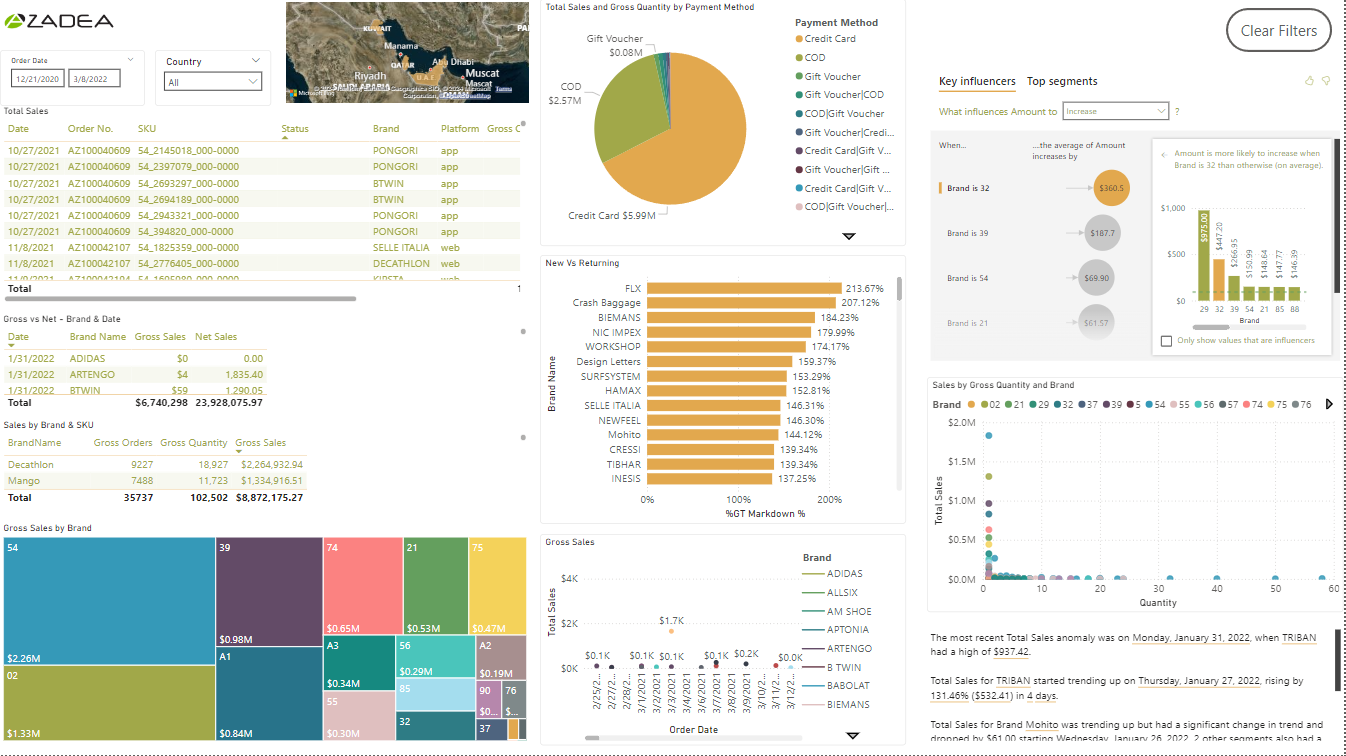The image size is (1346, 756).
Task: Expand more Brand legend items in Gross Sales
Action: coord(853,735)
